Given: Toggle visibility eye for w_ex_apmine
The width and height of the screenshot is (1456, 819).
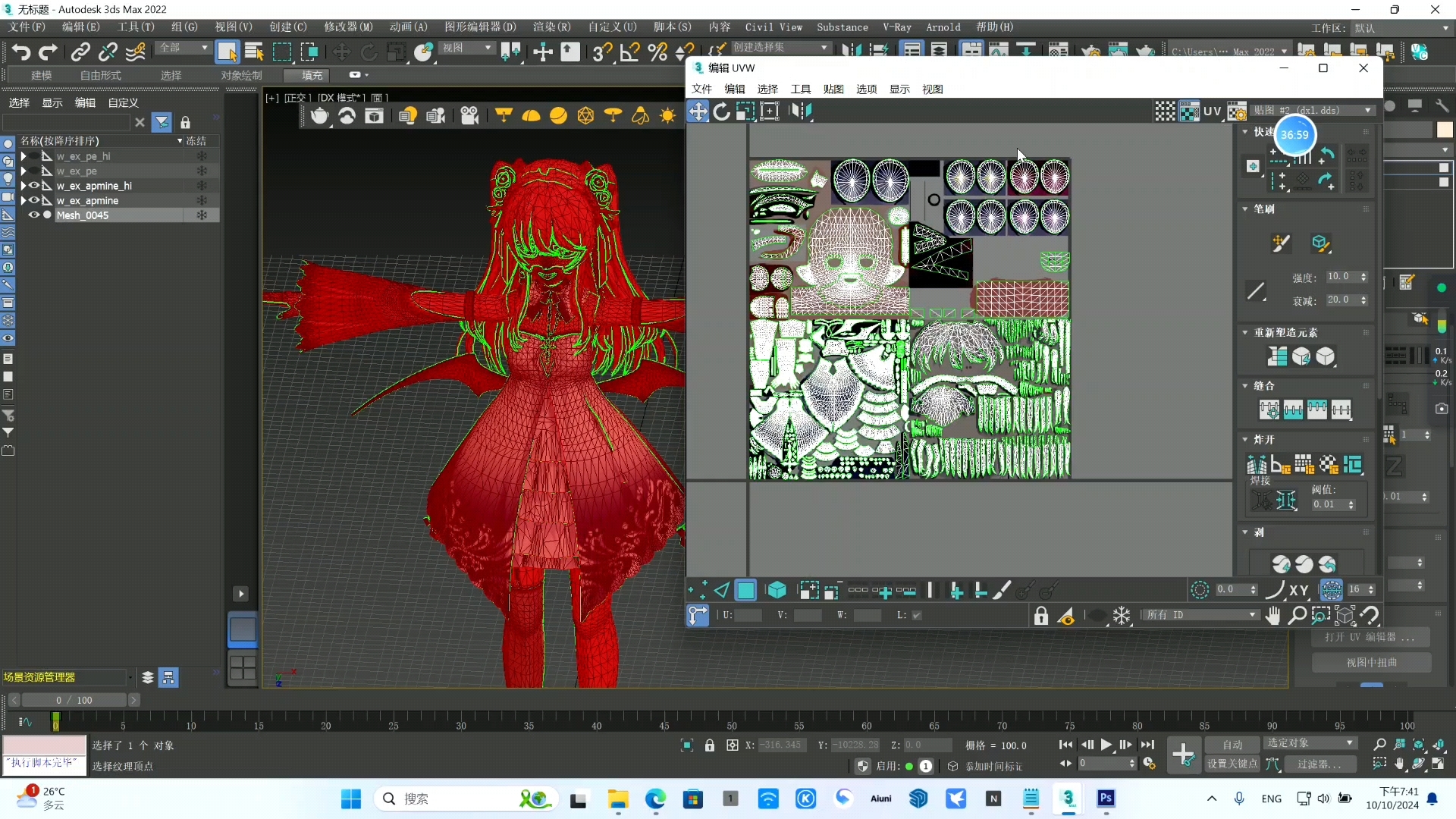Looking at the screenshot, I should pos(34,200).
